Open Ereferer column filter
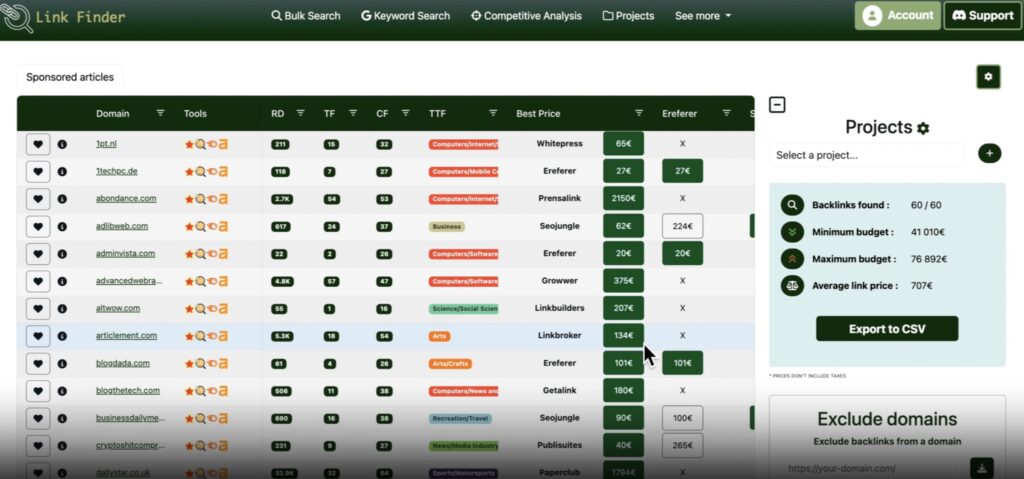This screenshot has width=1024, height=479. 726,113
